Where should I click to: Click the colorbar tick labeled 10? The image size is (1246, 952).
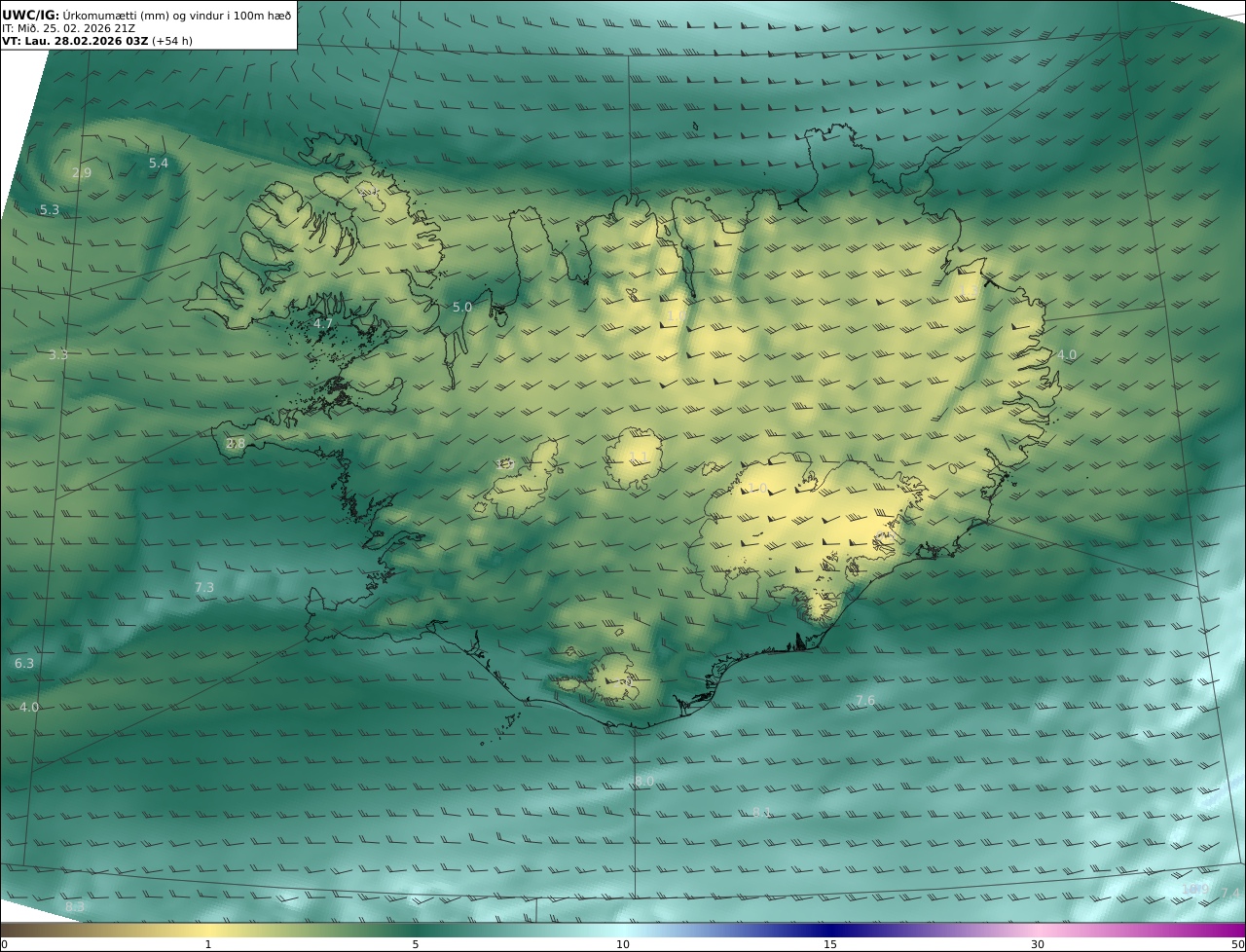point(623,943)
